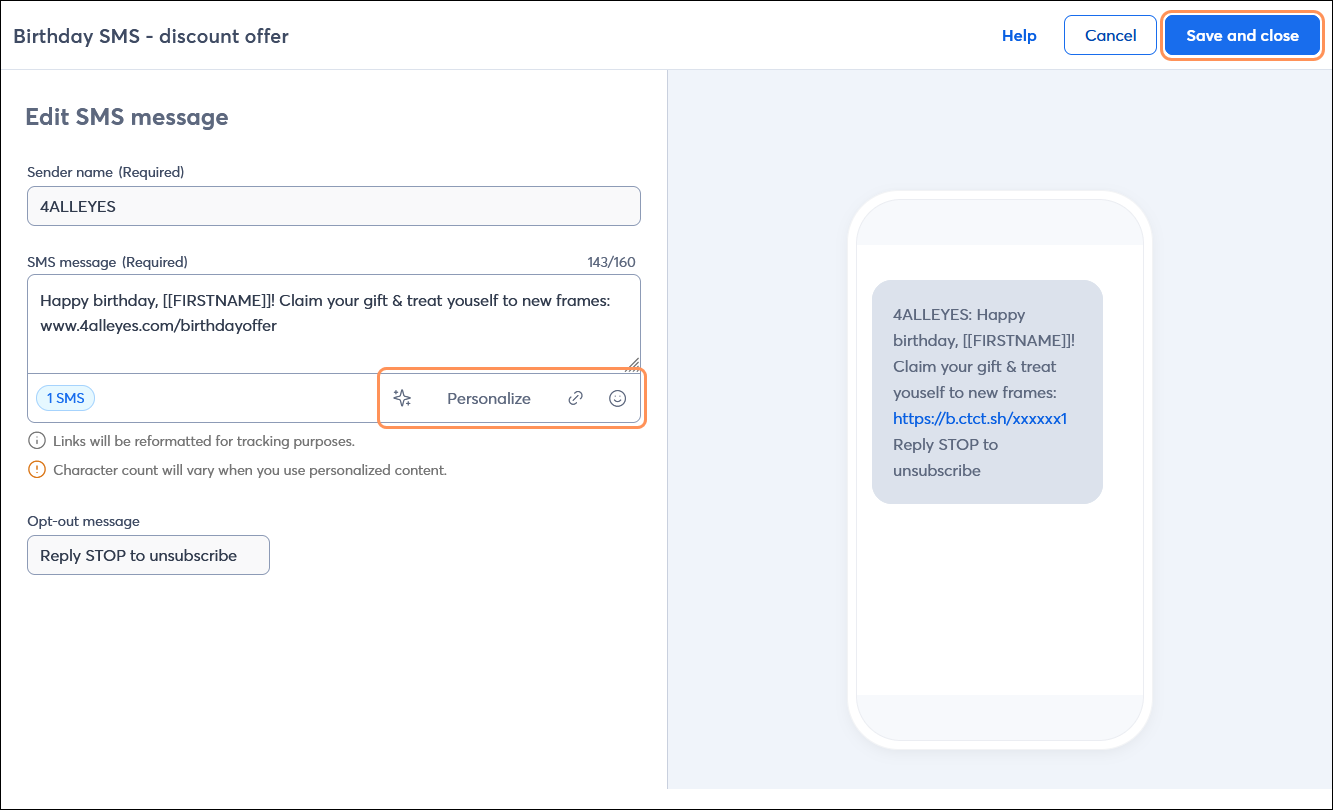1333x810 pixels.
Task: Click the 1 SMS badge
Action: click(x=66, y=398)
